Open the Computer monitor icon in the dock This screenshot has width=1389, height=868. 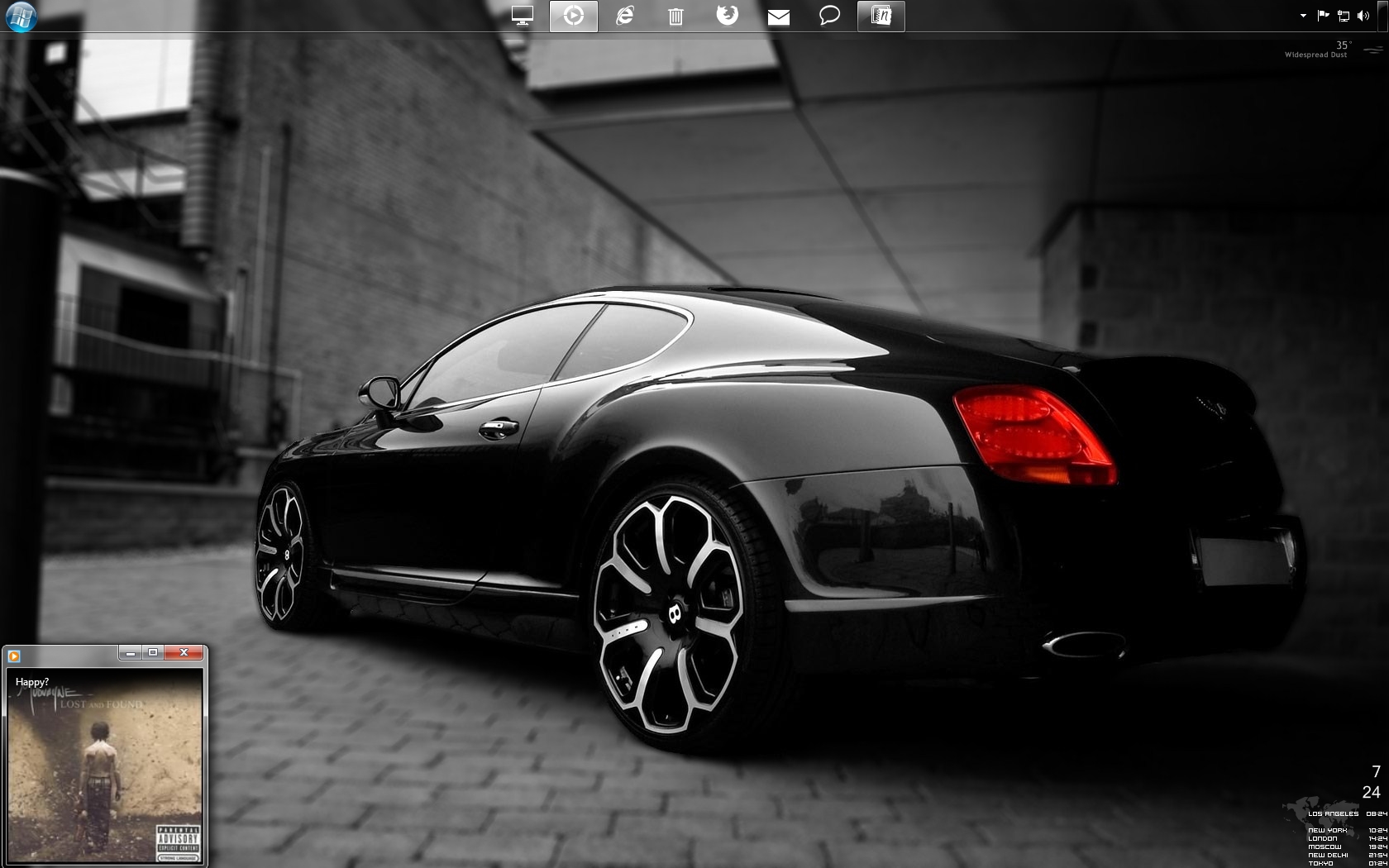click(x=522, y=16)
